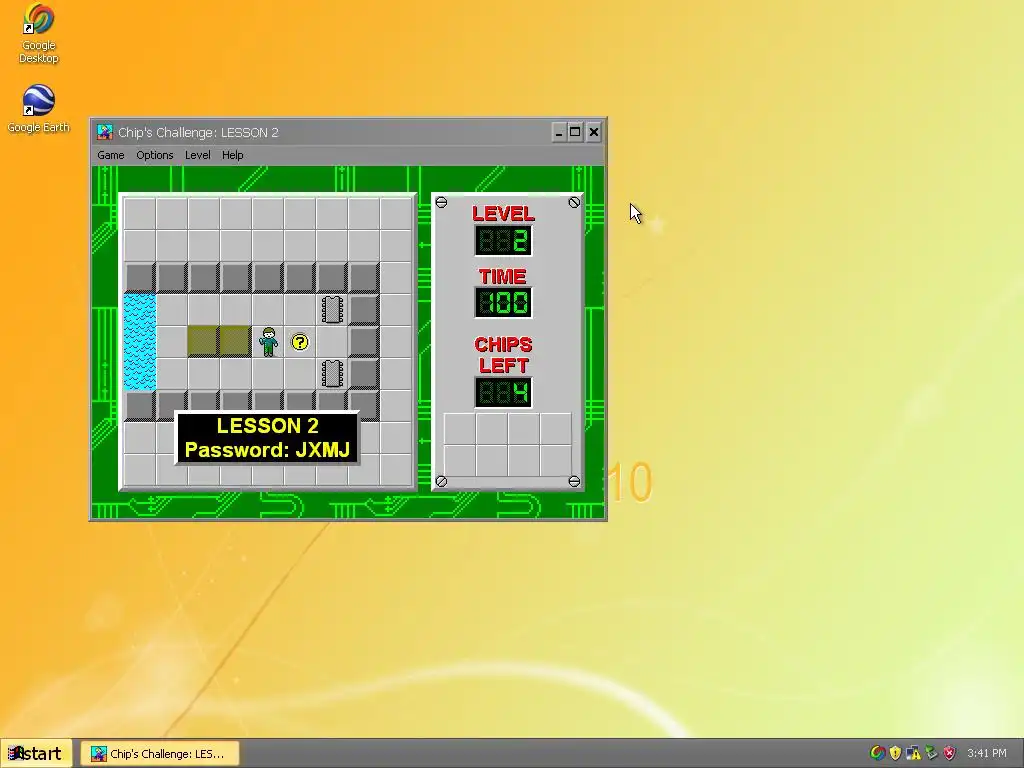1024x768 pixels.
Task: Click the yellow question mark hint tile
Action: [300, 342]
